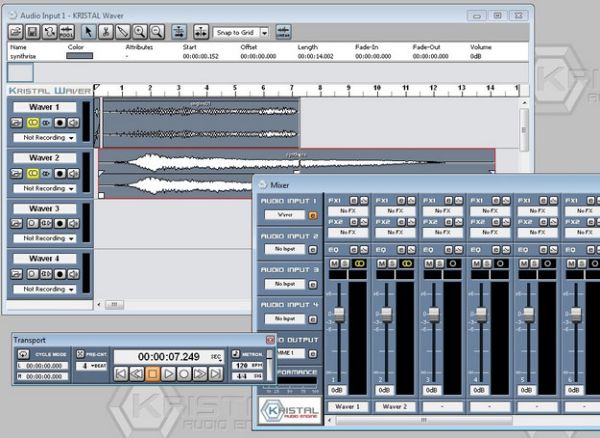Arm record on Waver 2 track
The image size is (600, 438).
coord(60,174)
